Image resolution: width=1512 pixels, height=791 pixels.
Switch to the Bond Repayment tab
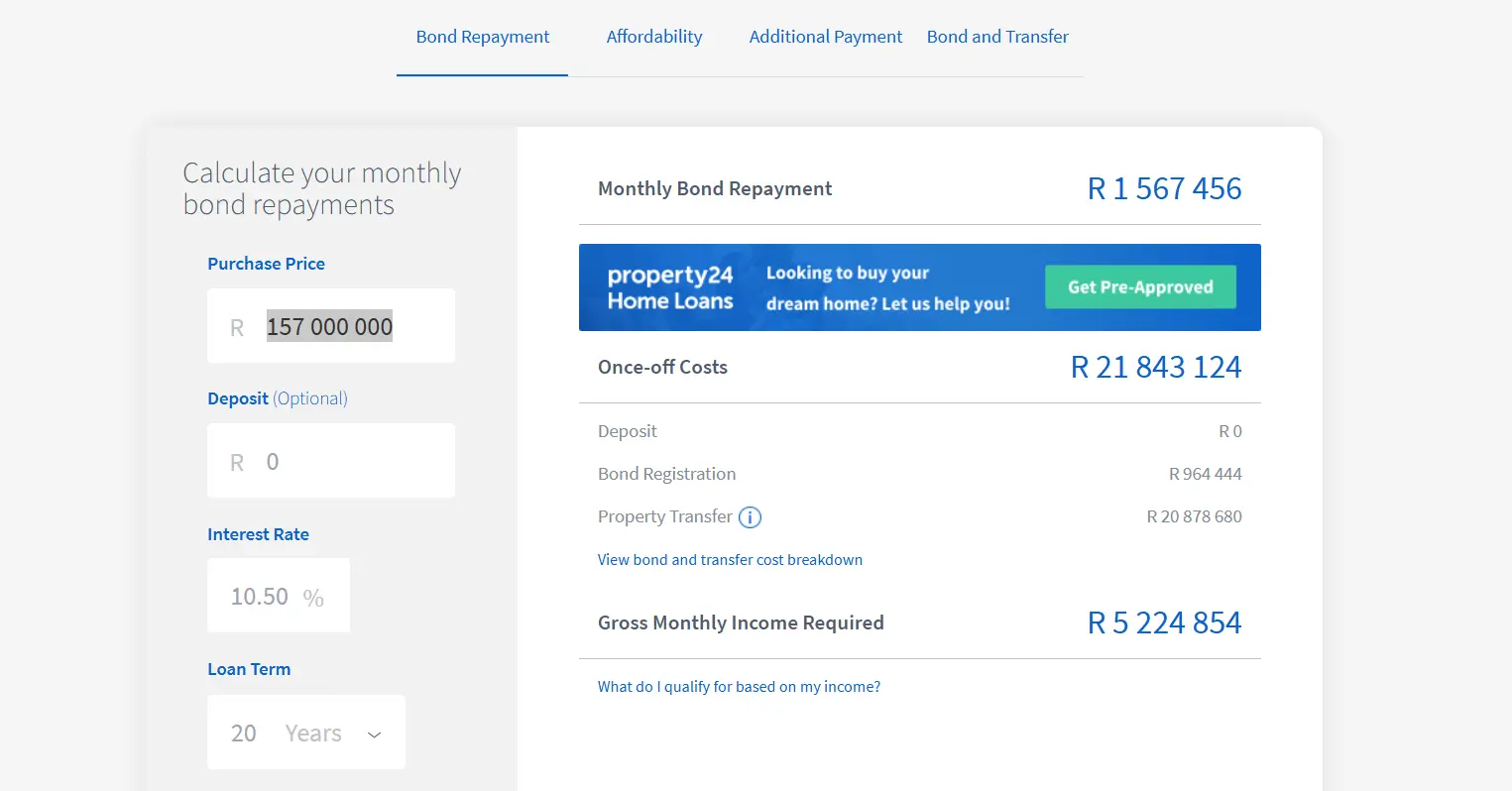point(483,38)
